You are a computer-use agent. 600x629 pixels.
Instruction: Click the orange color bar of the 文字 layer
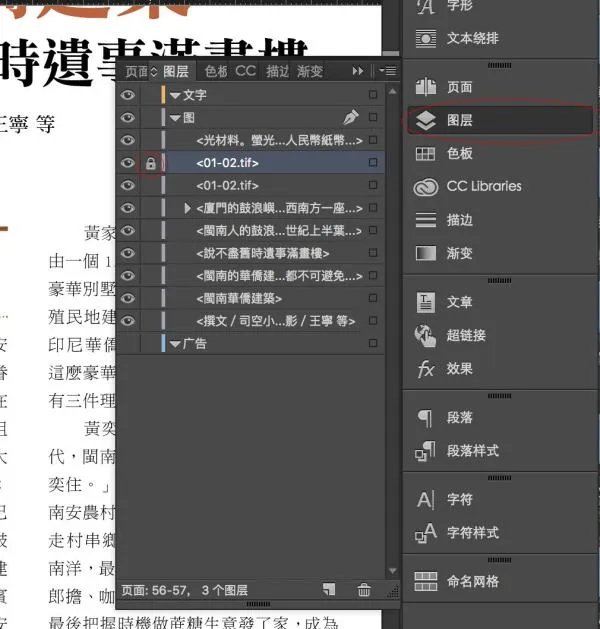point(163,95)
